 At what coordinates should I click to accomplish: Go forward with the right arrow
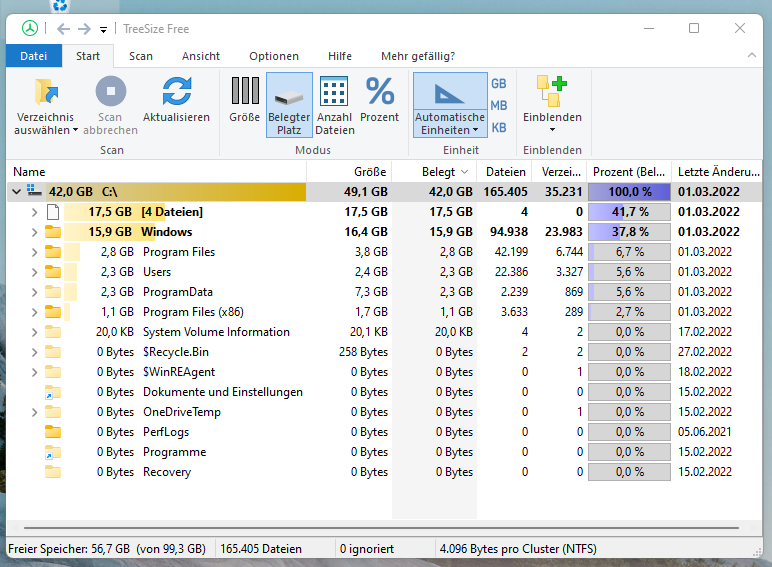click(x=85, y=29)
